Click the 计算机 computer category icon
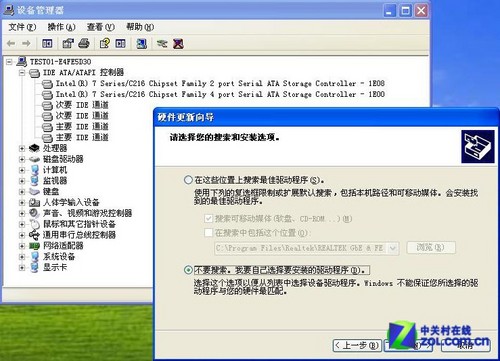 point(34,170)
